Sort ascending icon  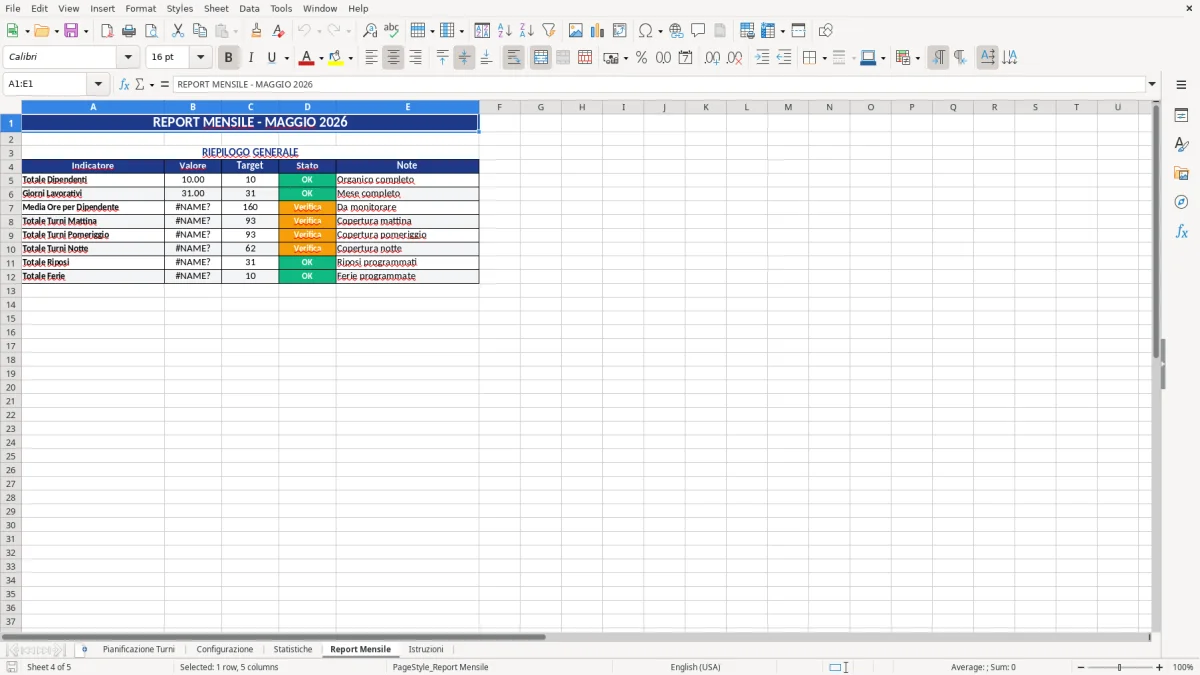(505, 31)
